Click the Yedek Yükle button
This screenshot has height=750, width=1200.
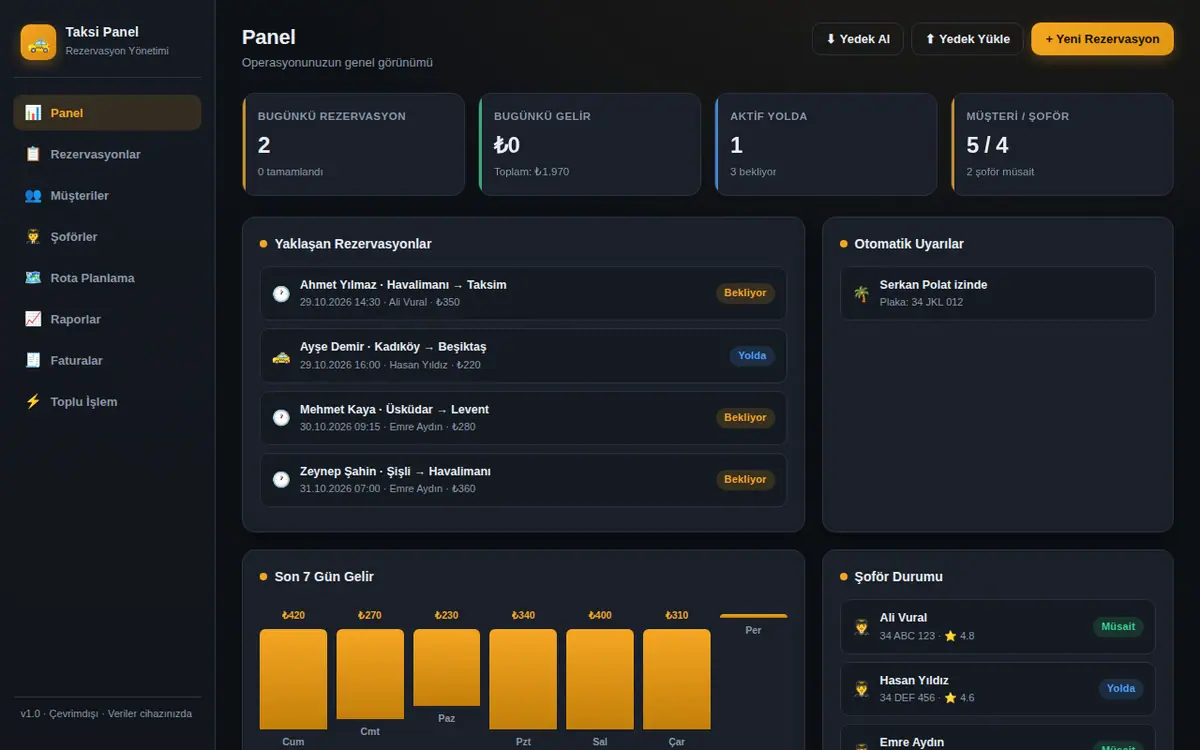[x=967, y=39]
